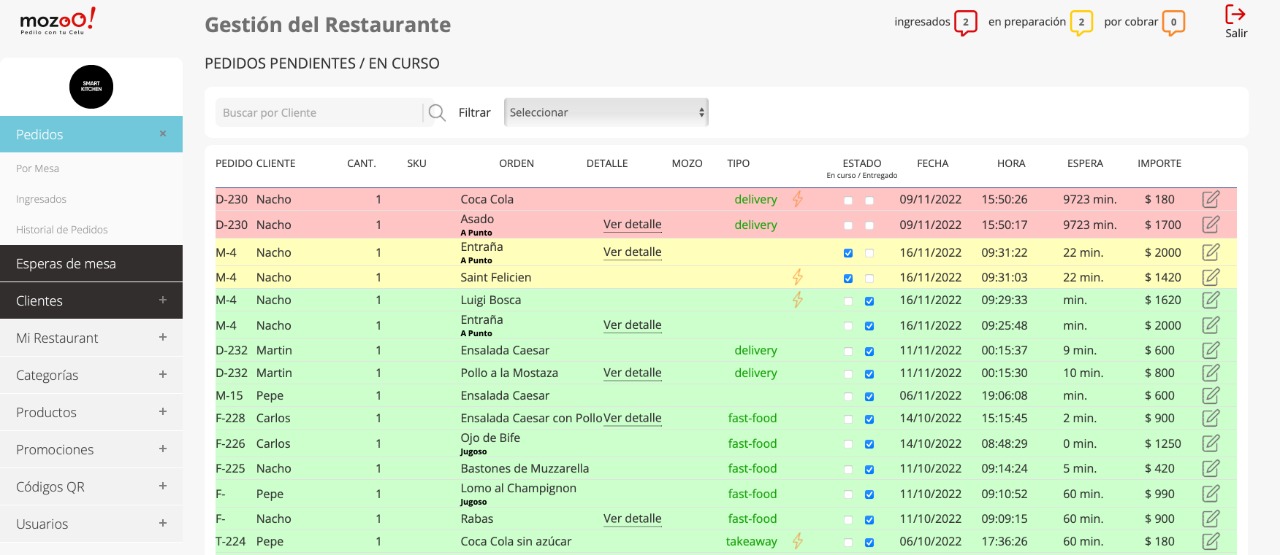1280x555 pixels.
Task: Click lightning icon on Coca Cola sin azúcar row
Action: click(x=798, y=541)
